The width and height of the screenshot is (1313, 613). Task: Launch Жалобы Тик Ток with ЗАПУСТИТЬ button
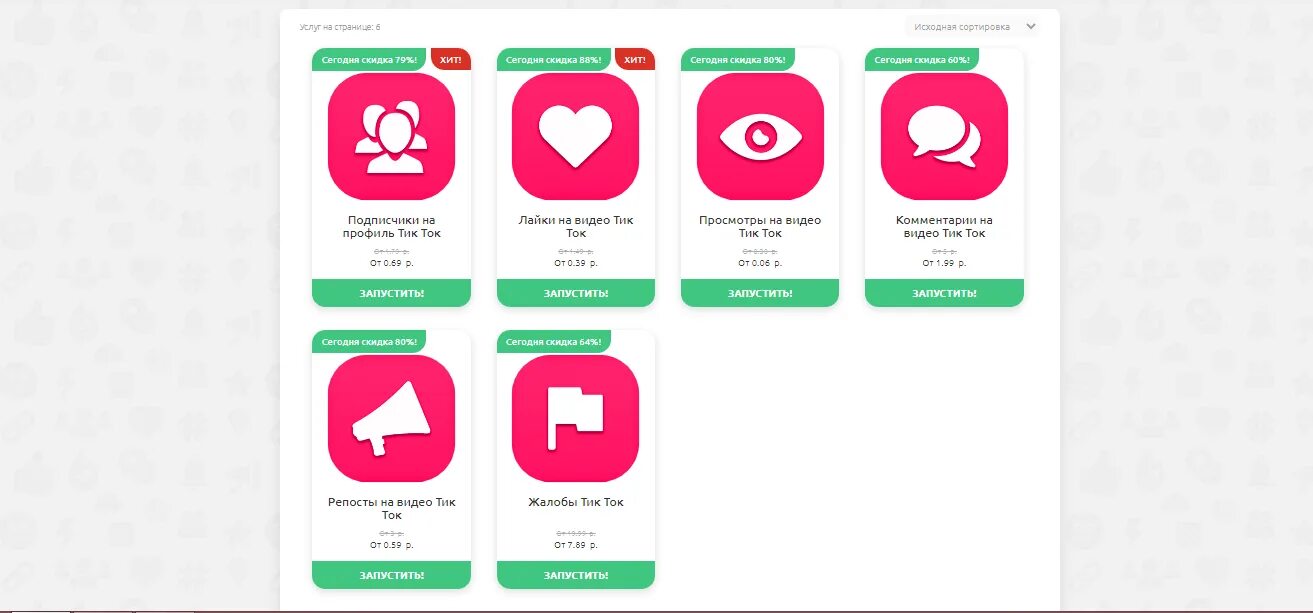point(576,575)
